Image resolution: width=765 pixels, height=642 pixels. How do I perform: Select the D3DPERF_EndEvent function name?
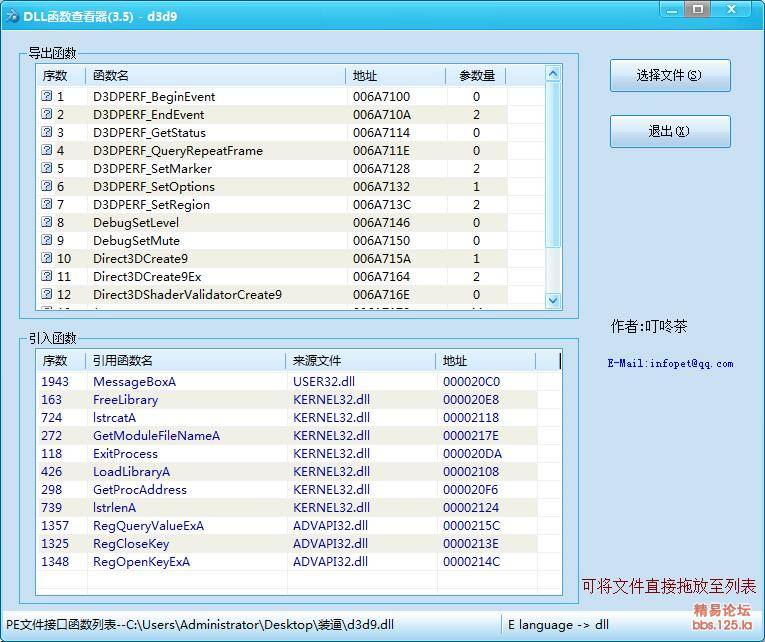pos(149,115)
